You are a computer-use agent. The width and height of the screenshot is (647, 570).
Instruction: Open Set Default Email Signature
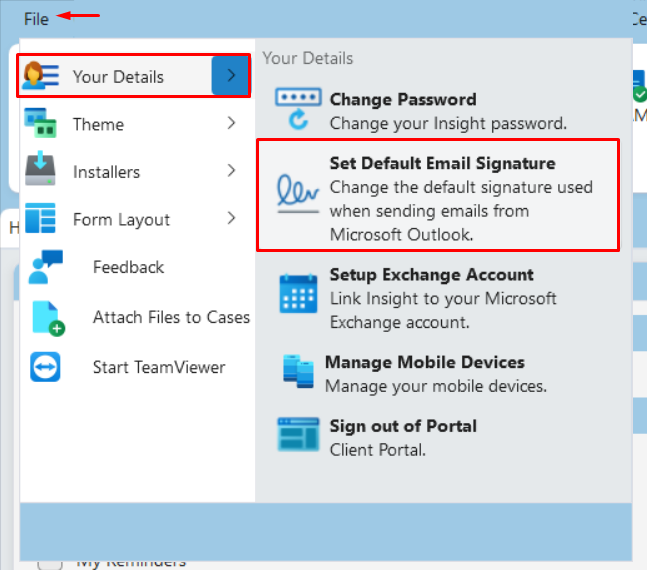click(438, 195)
